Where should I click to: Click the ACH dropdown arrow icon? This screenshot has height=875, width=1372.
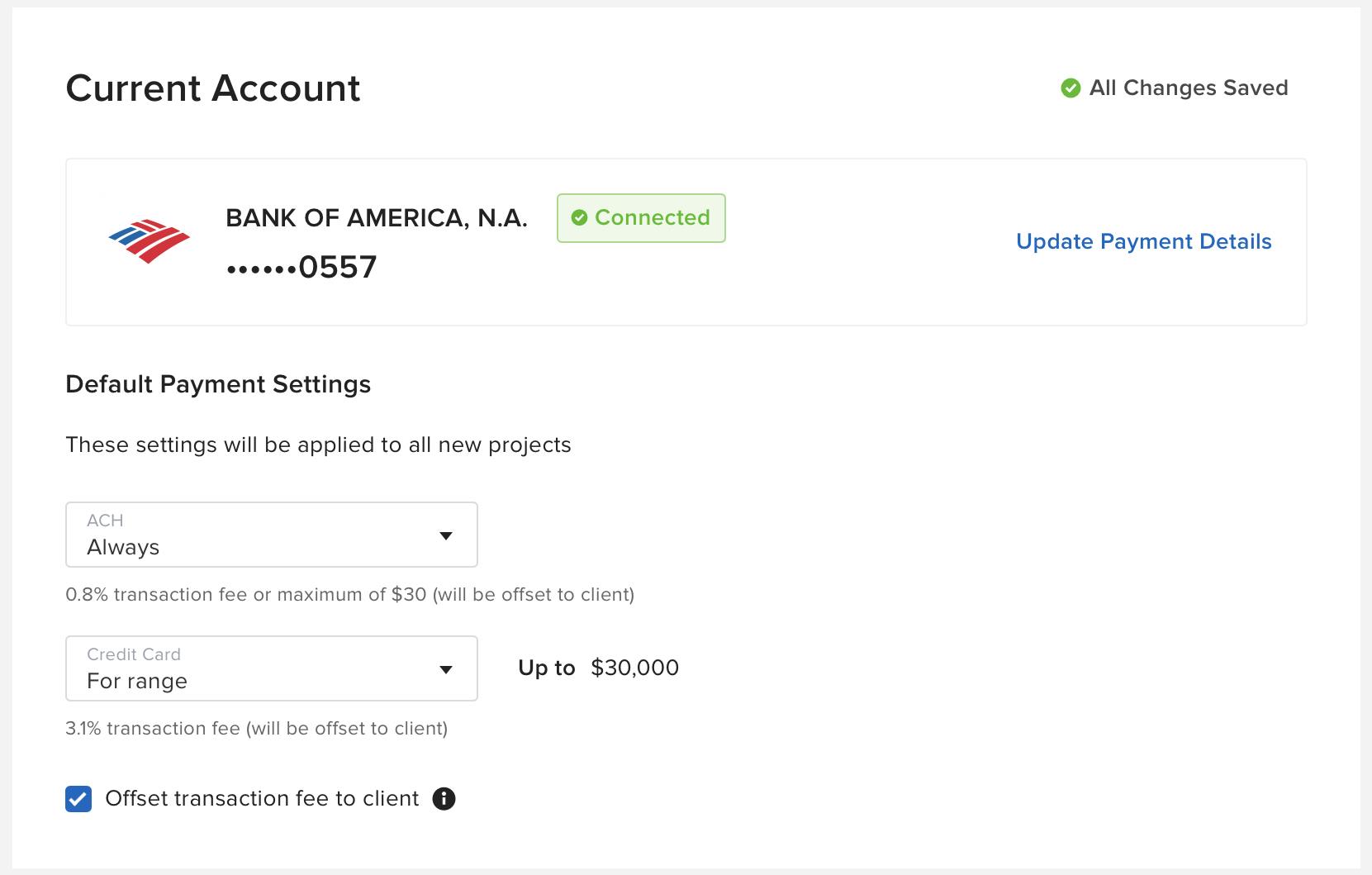pos(446,535)
